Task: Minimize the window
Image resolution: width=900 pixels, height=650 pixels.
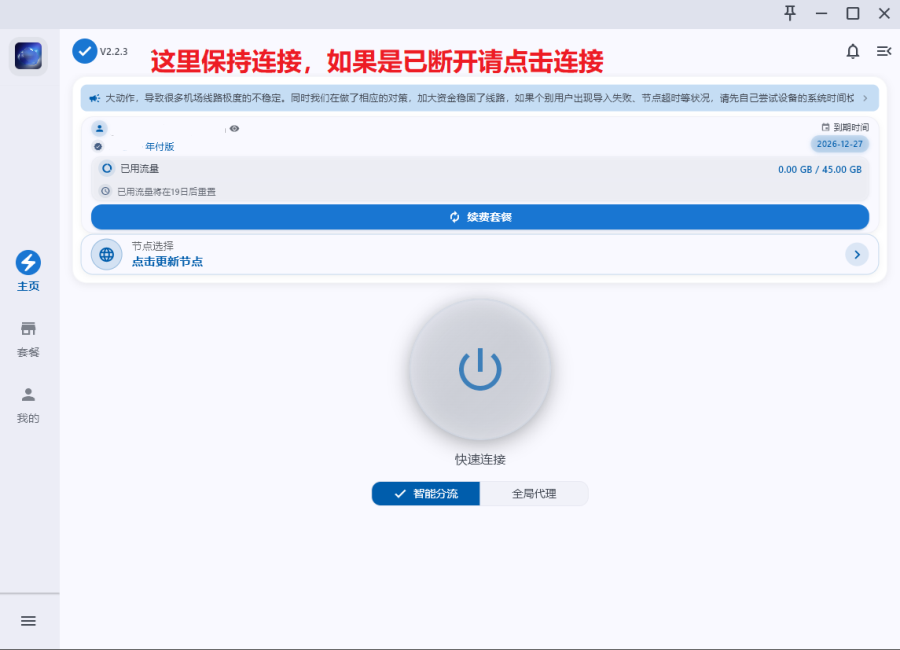Action: point(821,13)
